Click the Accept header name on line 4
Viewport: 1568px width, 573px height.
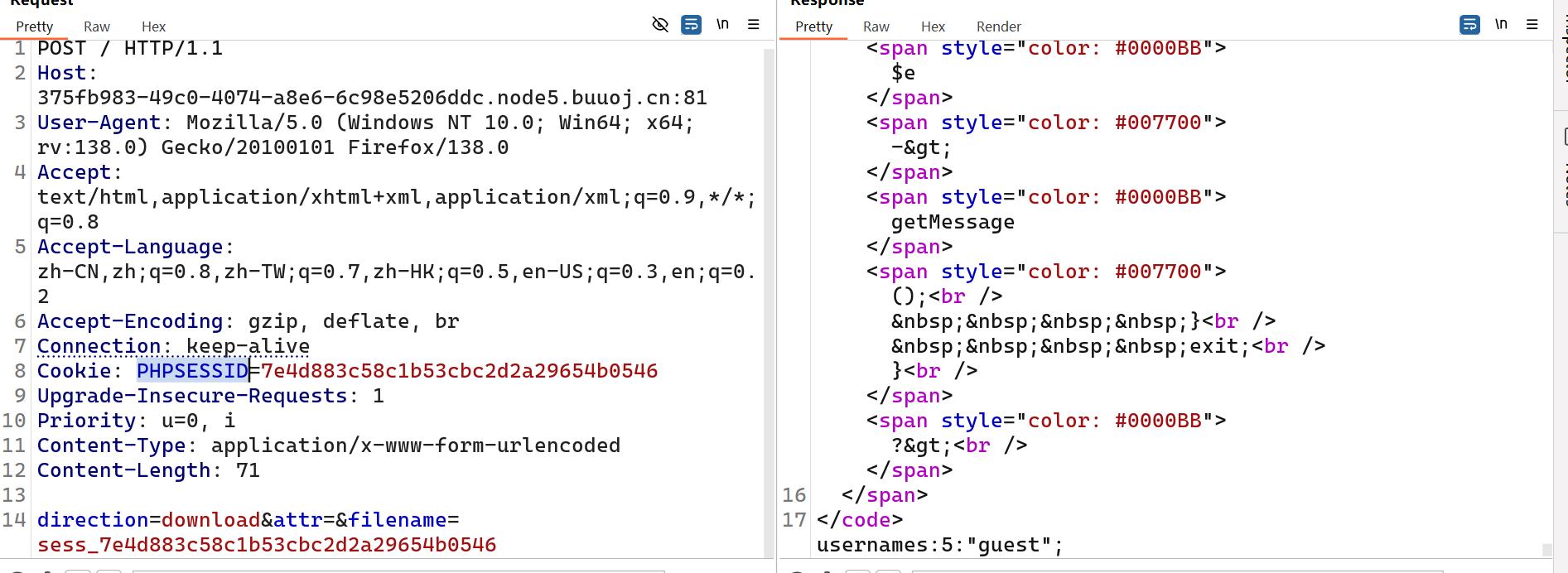point(74,172)
